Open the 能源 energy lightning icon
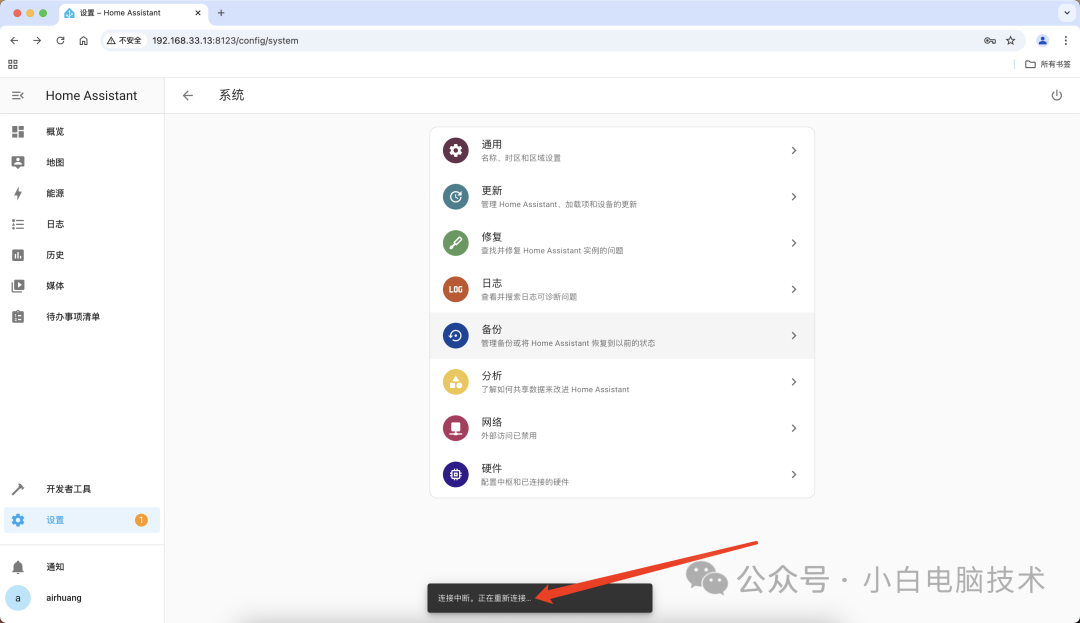Viewport: 1080px width, 623px height. click(18, 193)
